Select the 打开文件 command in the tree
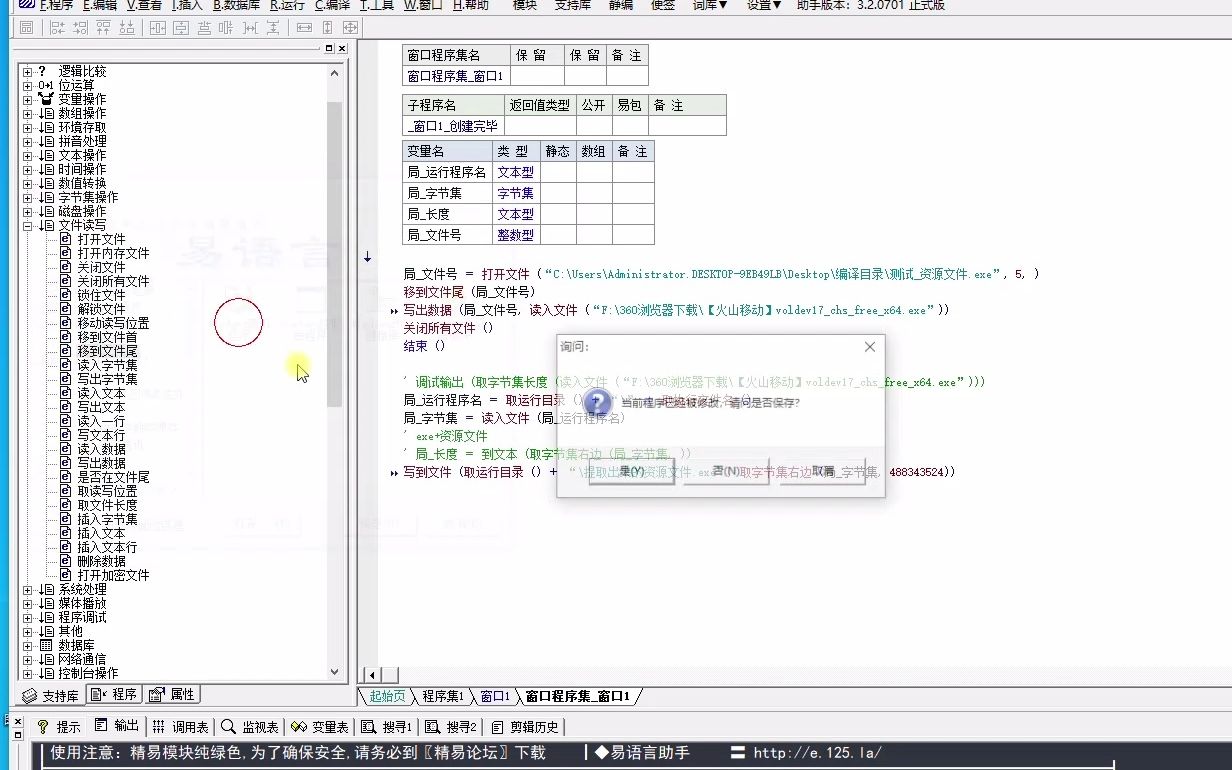Screen dimensions: 1232x770 click(x=103, y=239)
